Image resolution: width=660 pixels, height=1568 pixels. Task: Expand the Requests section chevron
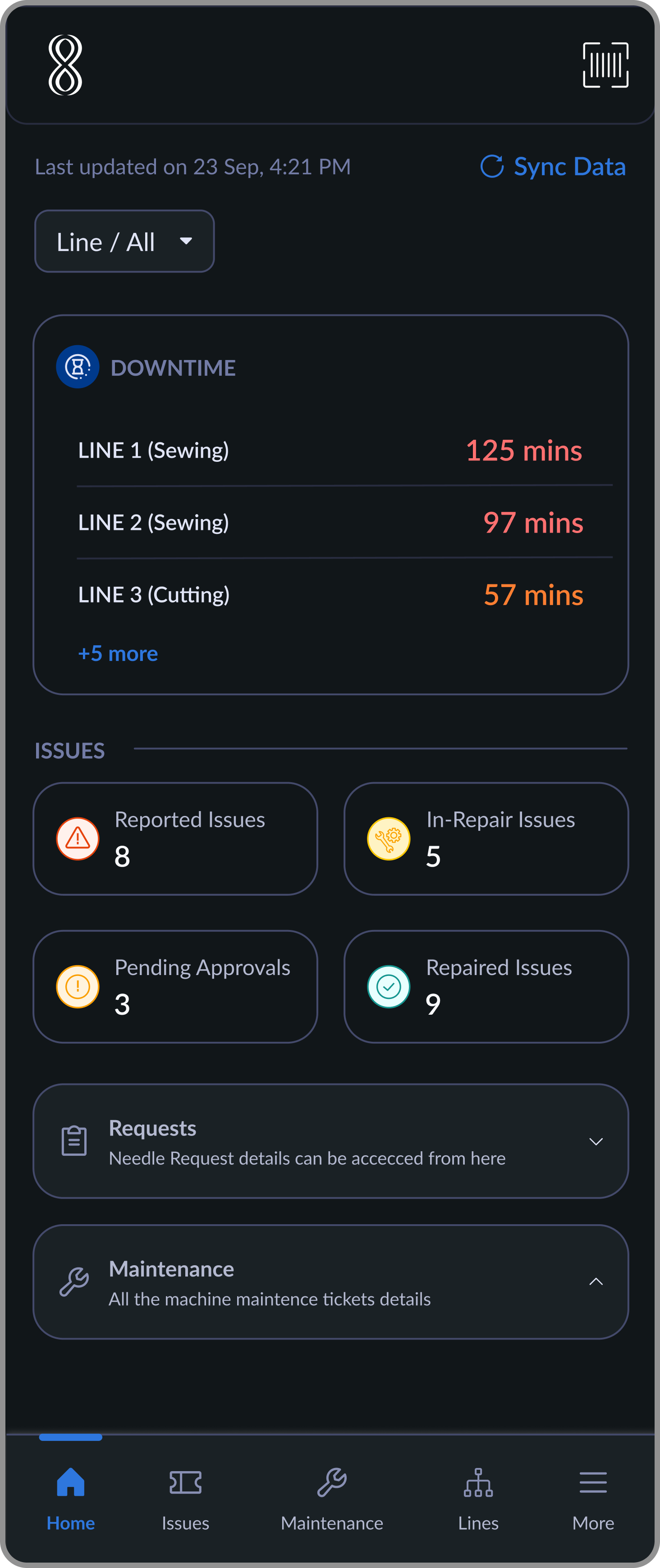(596, 1141)
